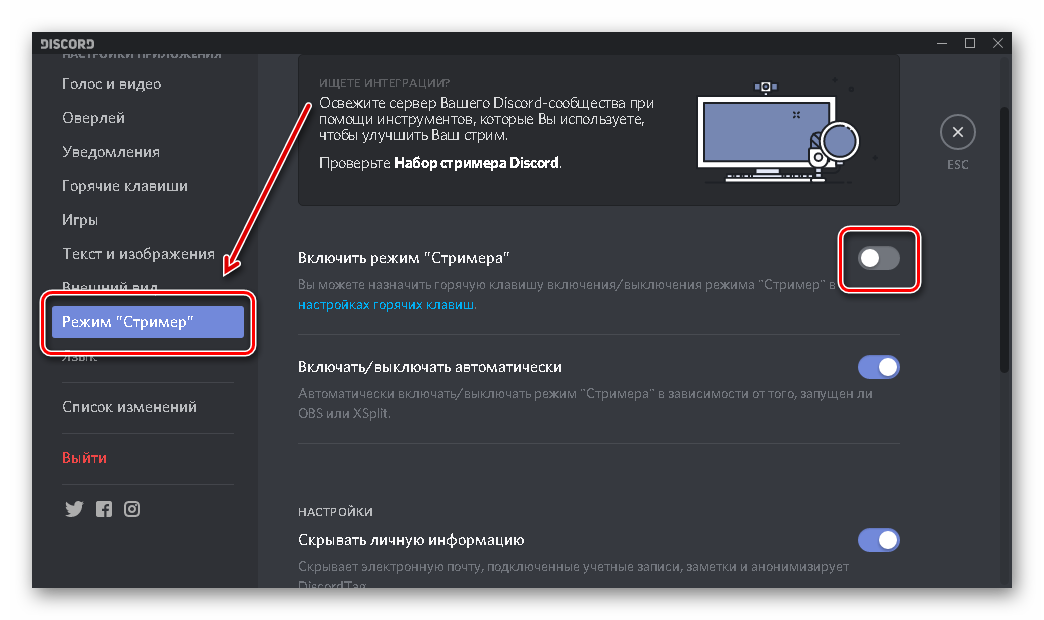Click ИЩЕТЕ ИНТЕГРАЦИИ? banner title
The image size is (1044, 620).
384,83
